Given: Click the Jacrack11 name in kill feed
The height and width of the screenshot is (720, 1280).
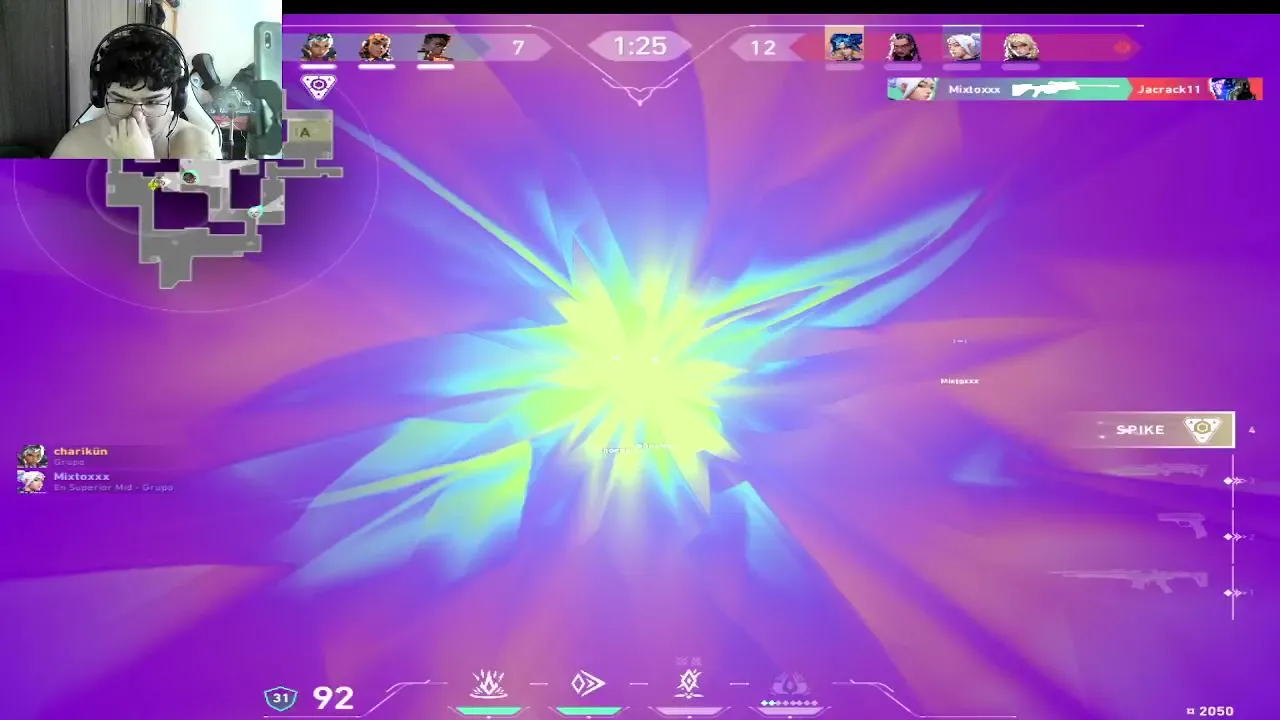Looking at the screenshot, I should (1169, 89).
